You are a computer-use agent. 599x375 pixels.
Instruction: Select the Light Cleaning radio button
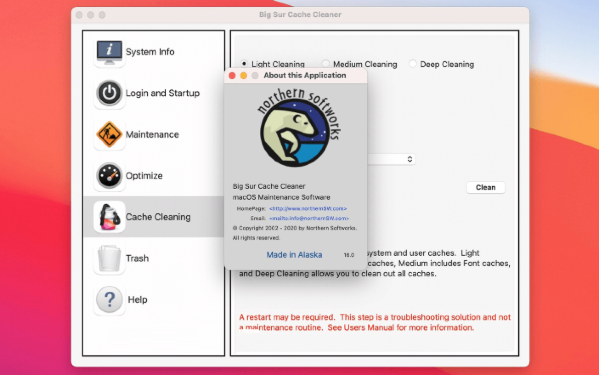[244, 63]
